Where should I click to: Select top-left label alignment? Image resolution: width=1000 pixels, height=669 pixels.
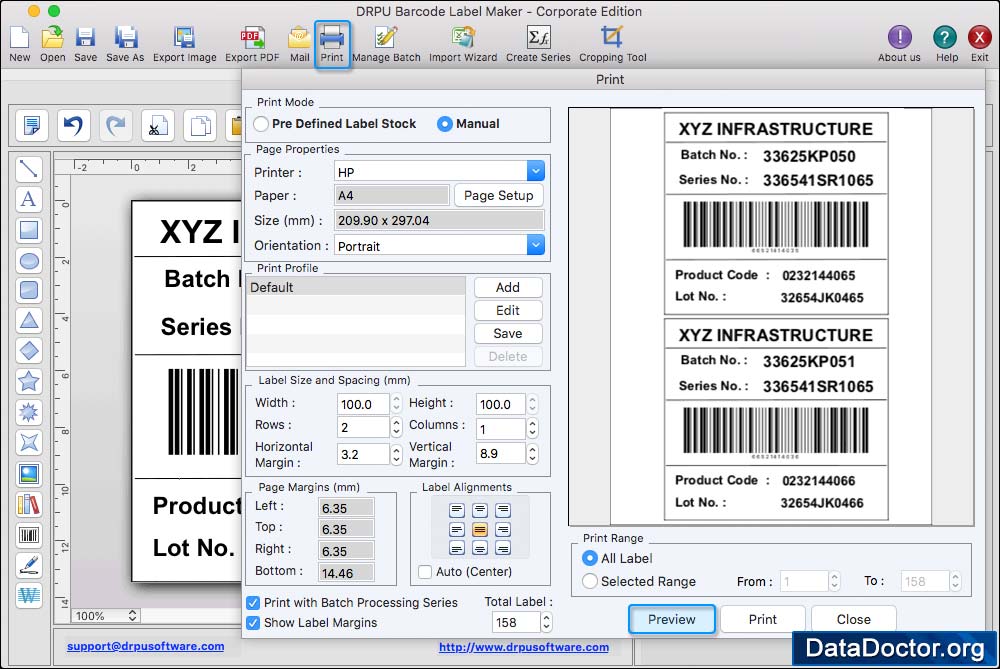coord(457,510)
